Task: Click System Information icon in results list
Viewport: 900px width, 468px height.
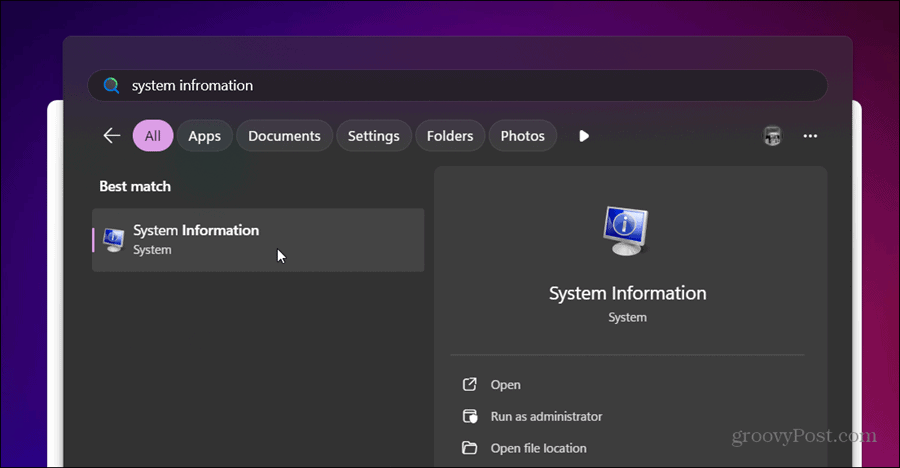Action: tap(114, 240)
